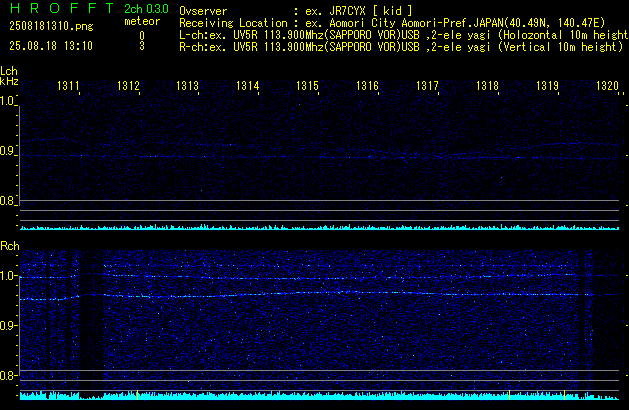Click the 'Lch' channel label
Screen dimensions: 629x410
tap(9, 71)
